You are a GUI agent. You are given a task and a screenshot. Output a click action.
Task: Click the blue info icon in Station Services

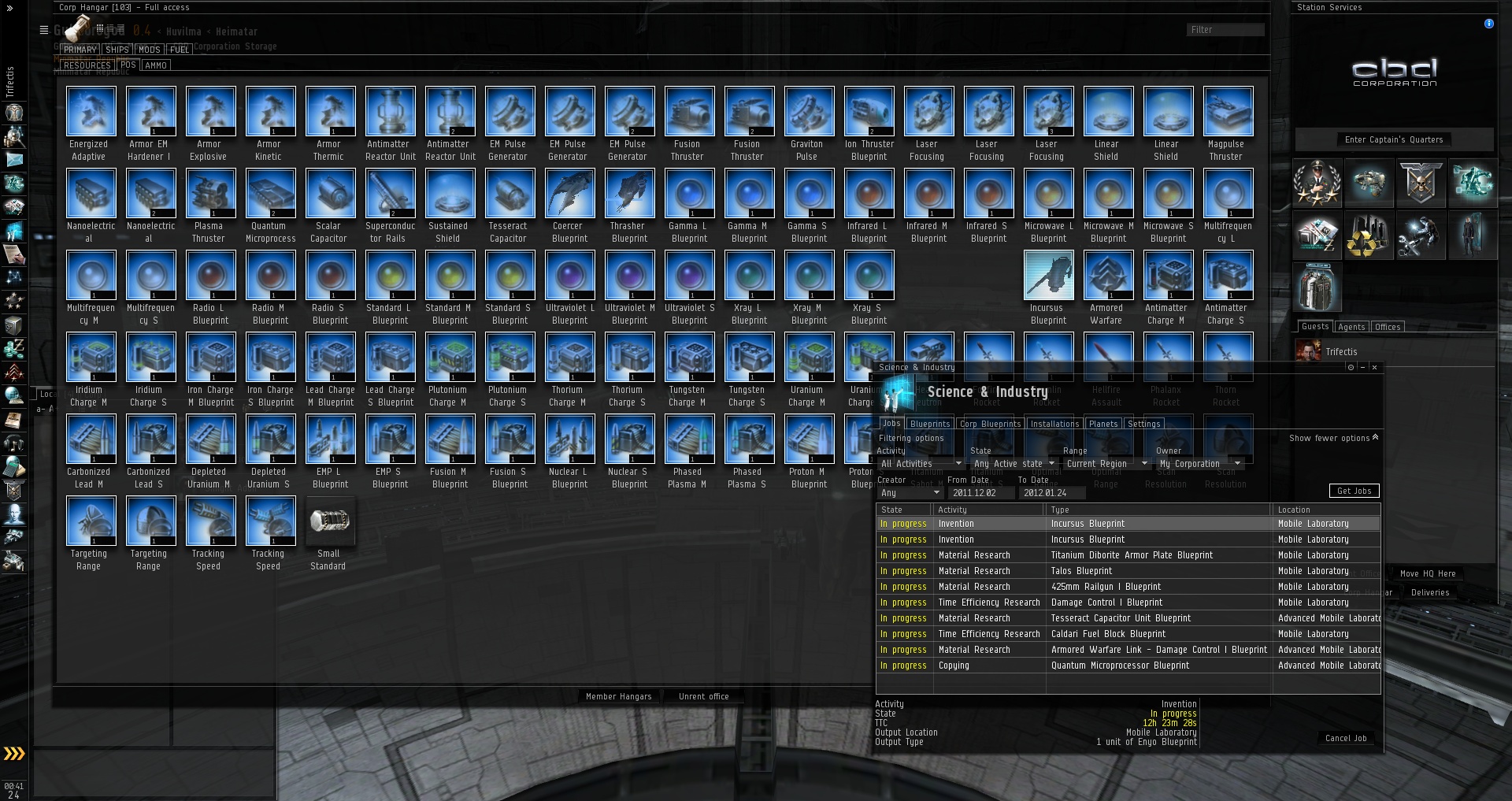click(1488, 24)
